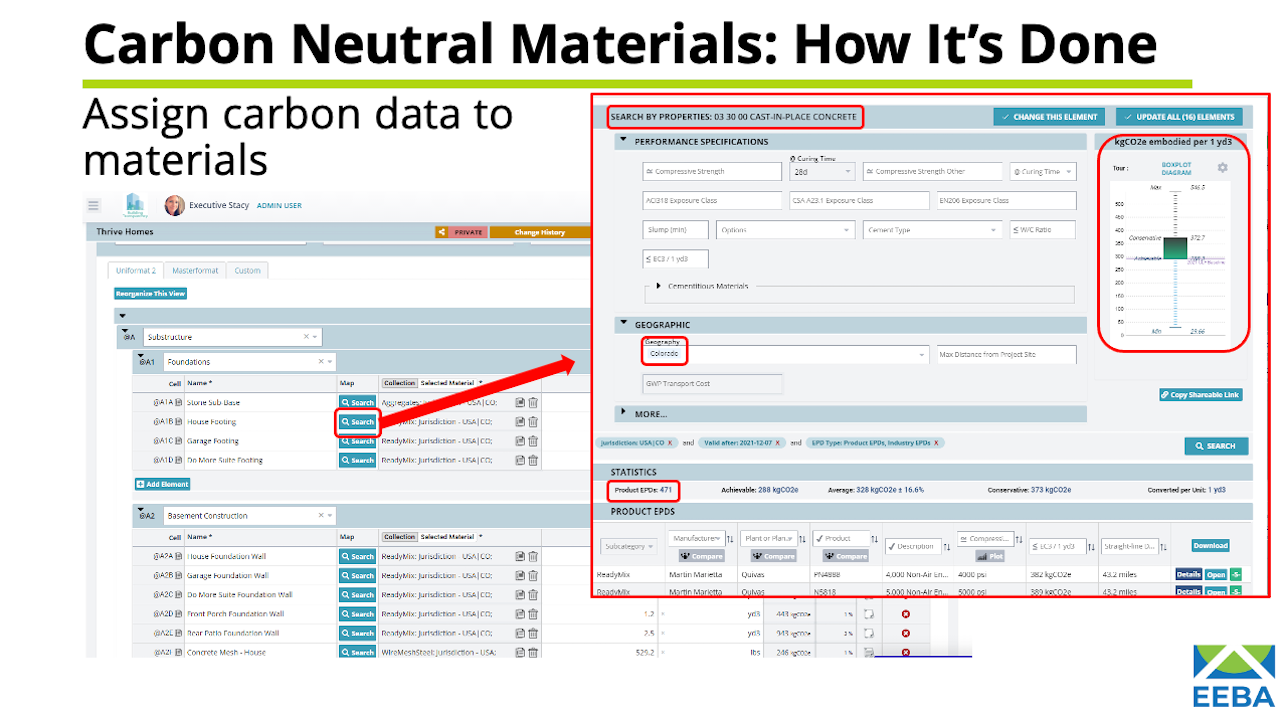Switch to the Masterformat tab

(195, 270)
